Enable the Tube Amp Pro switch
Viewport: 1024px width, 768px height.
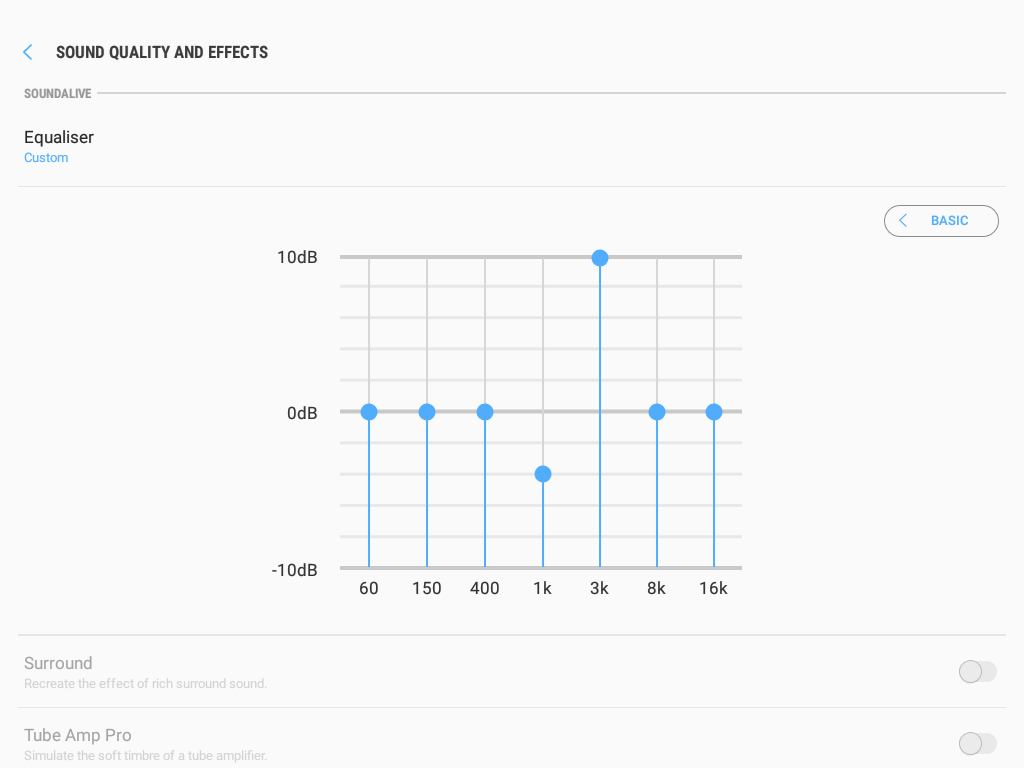tap(978, 743)
